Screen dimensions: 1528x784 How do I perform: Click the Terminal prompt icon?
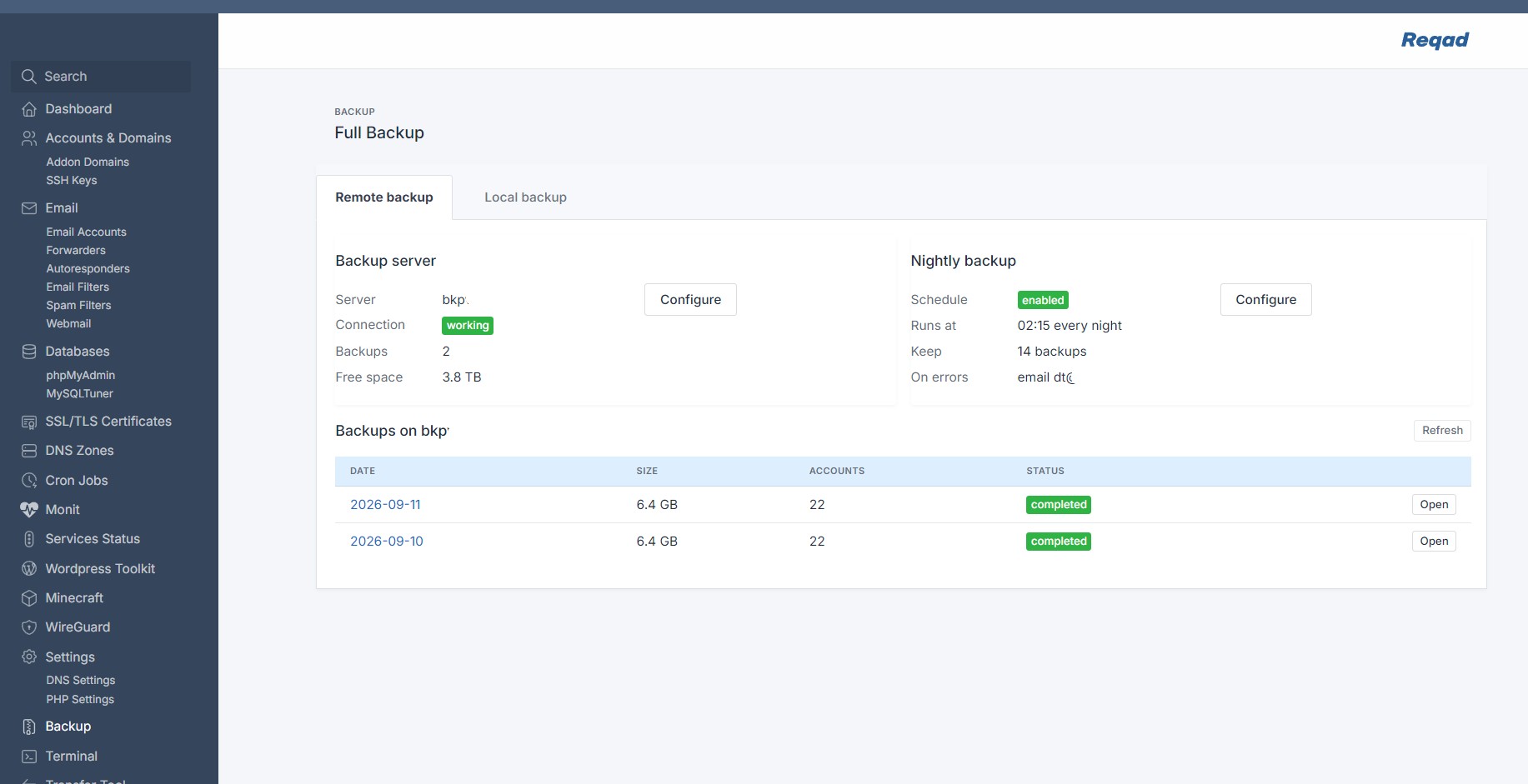29,757
